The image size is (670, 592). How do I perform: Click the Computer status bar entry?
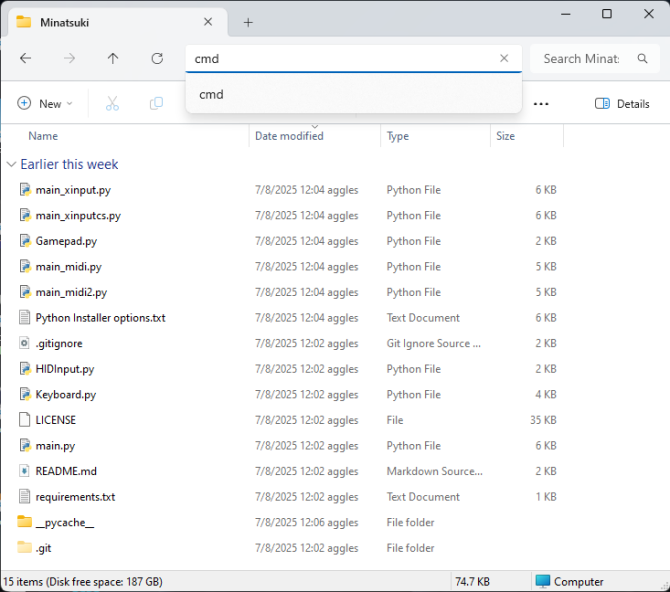[x=570, y=582]
